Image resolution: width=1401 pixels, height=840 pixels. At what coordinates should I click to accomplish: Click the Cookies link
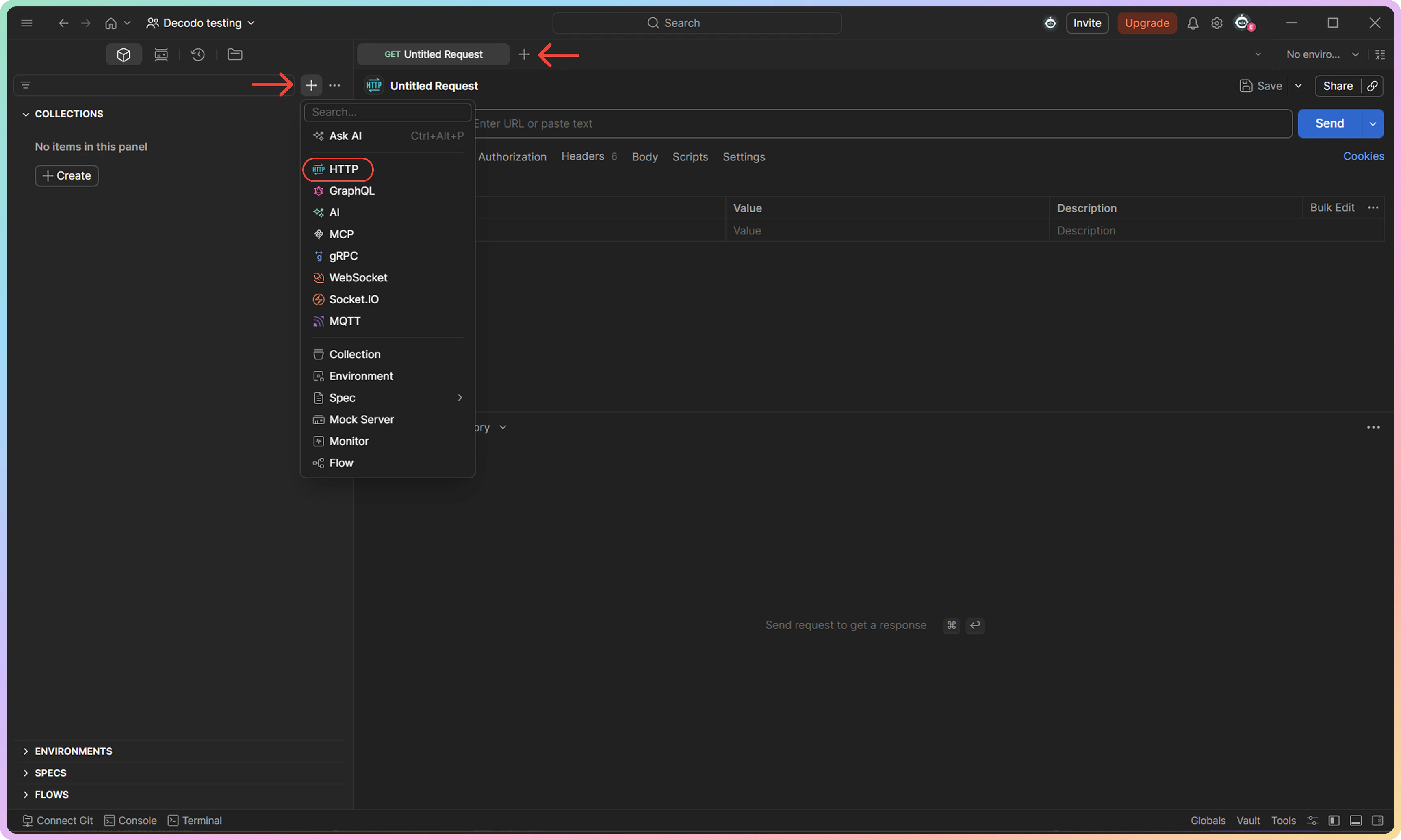coord(1364,156)
